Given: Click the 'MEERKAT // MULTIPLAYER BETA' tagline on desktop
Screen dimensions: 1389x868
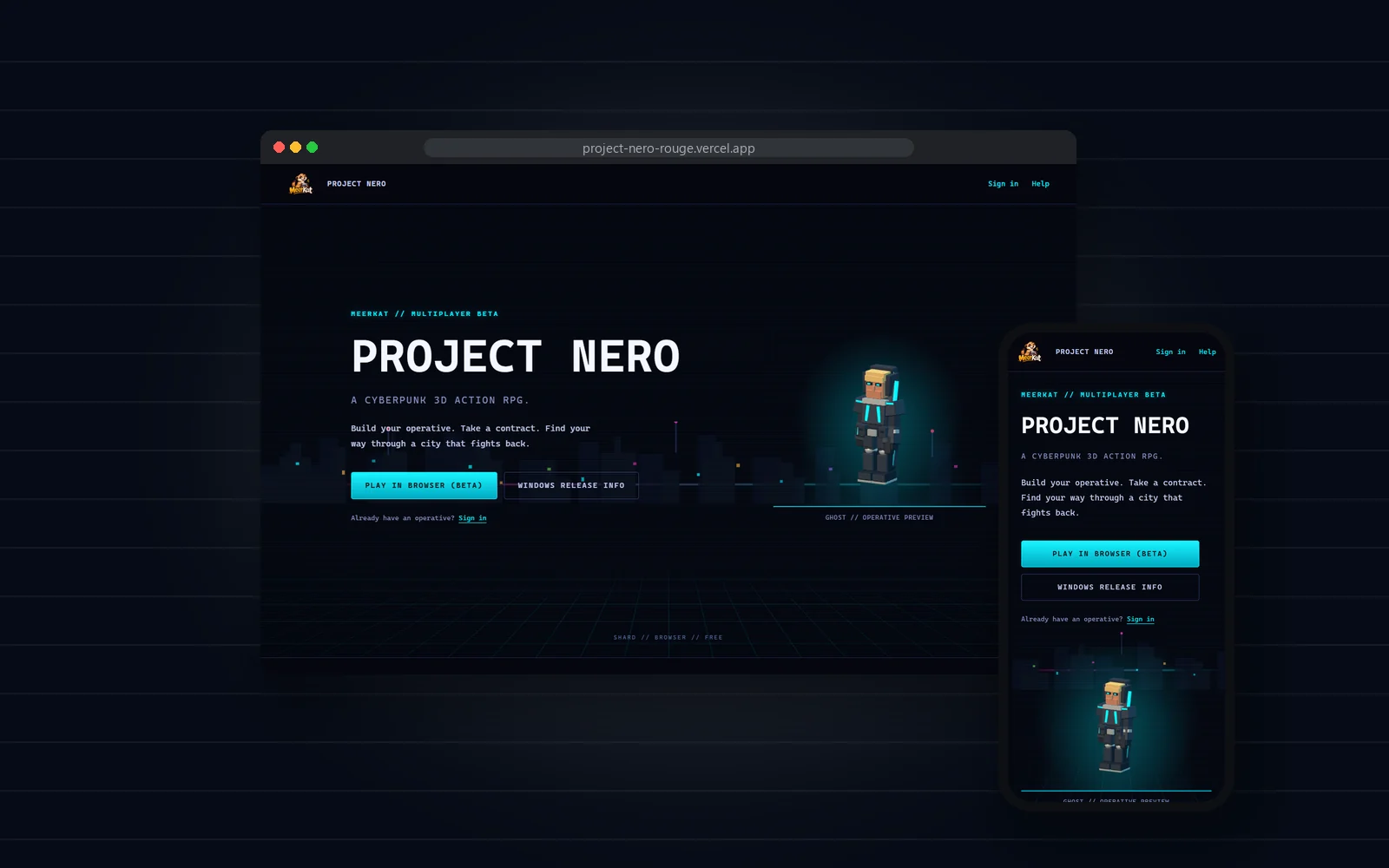Looking at the screenshot, I should click(x=425, y=314).
